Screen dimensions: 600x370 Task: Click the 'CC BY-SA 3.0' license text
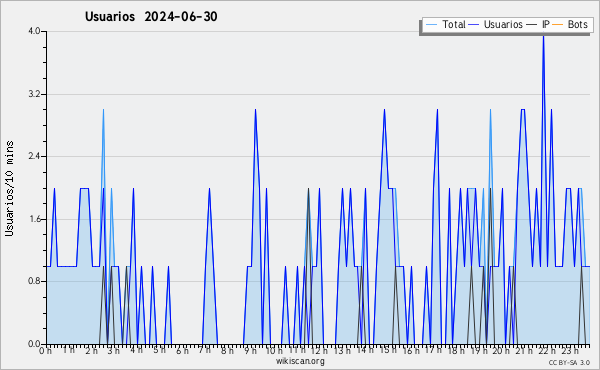(x=569, y=363)
